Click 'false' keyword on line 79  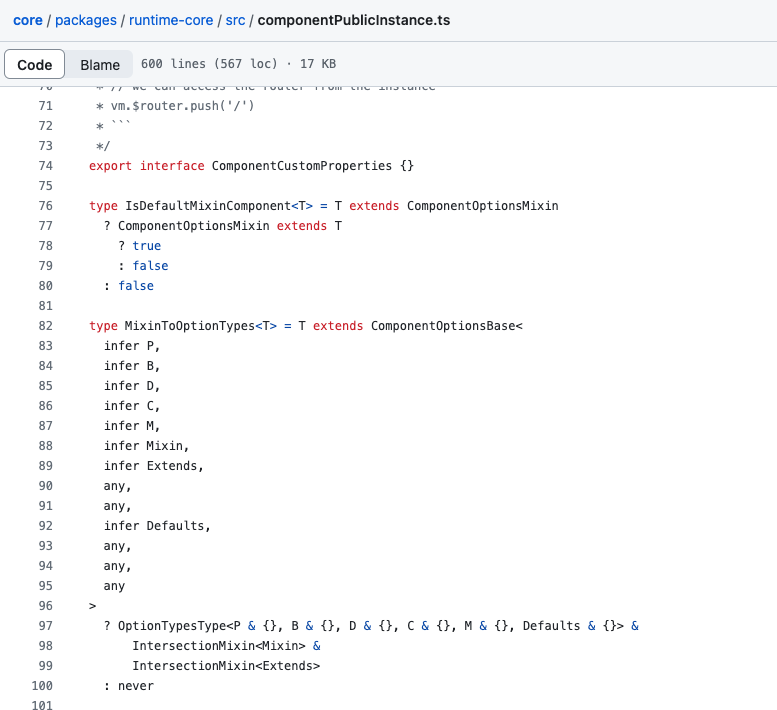(x=150, y=266)
